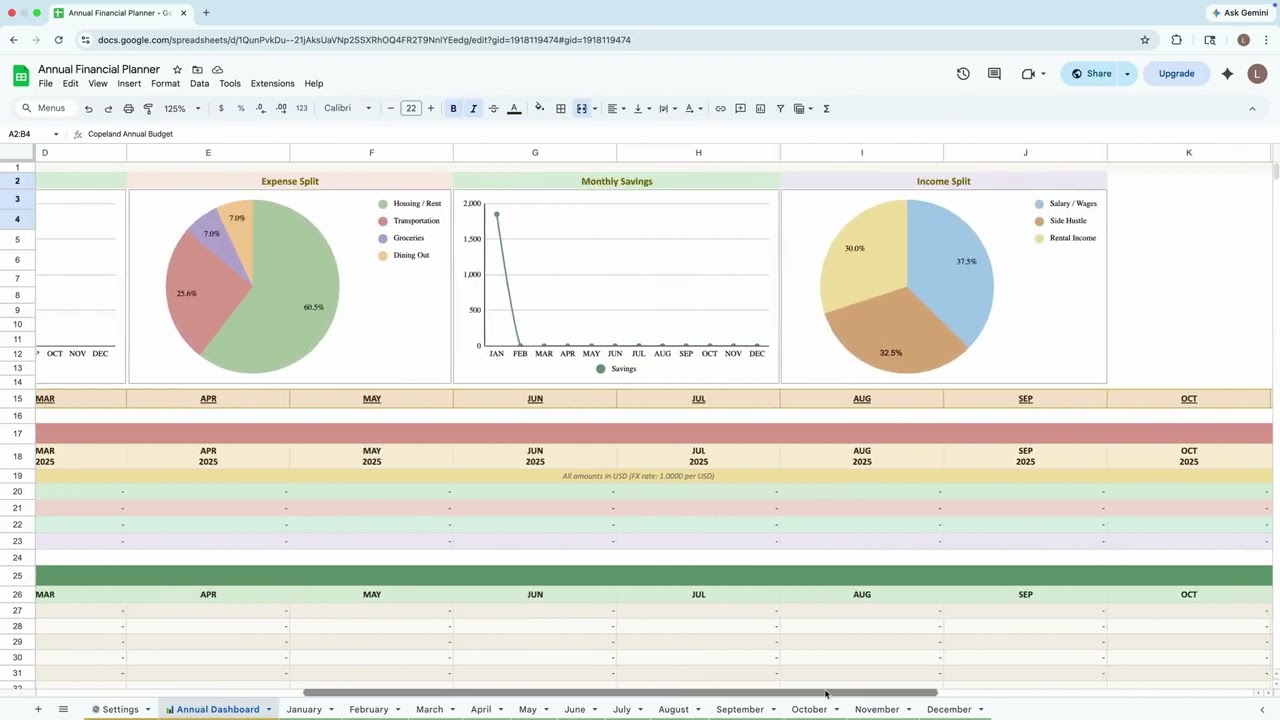Open the Format menu
1280x720 pixels.
tap(165, 84)
